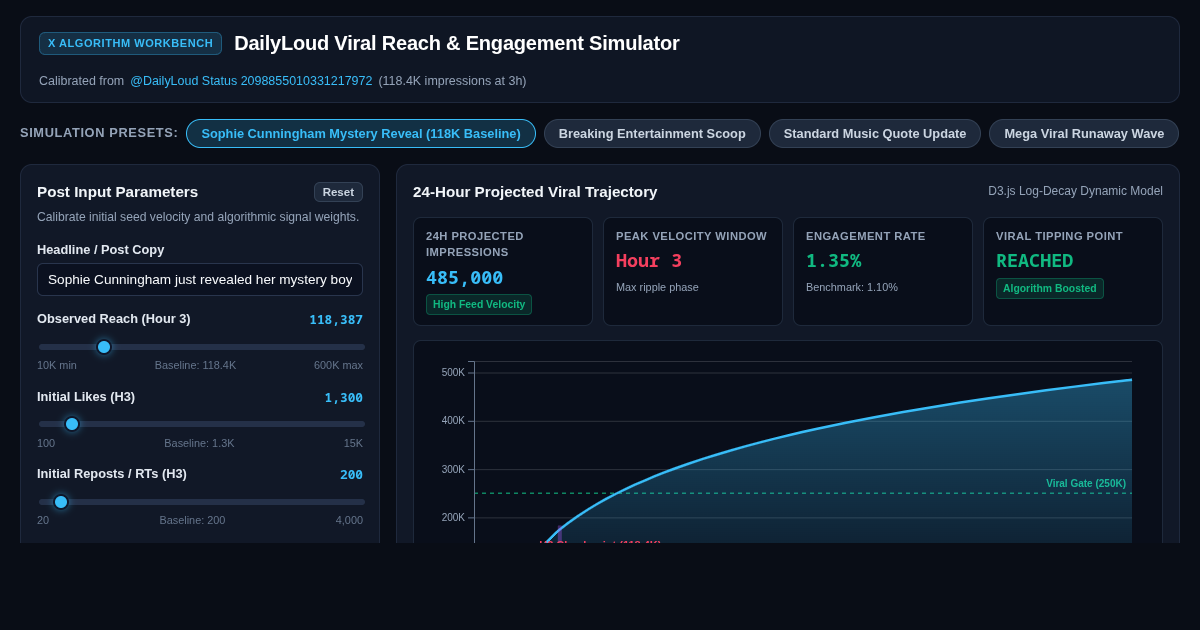Screen dimensions: 1200x630
Task: Click the Reset button
Action: tap(338, 192)
